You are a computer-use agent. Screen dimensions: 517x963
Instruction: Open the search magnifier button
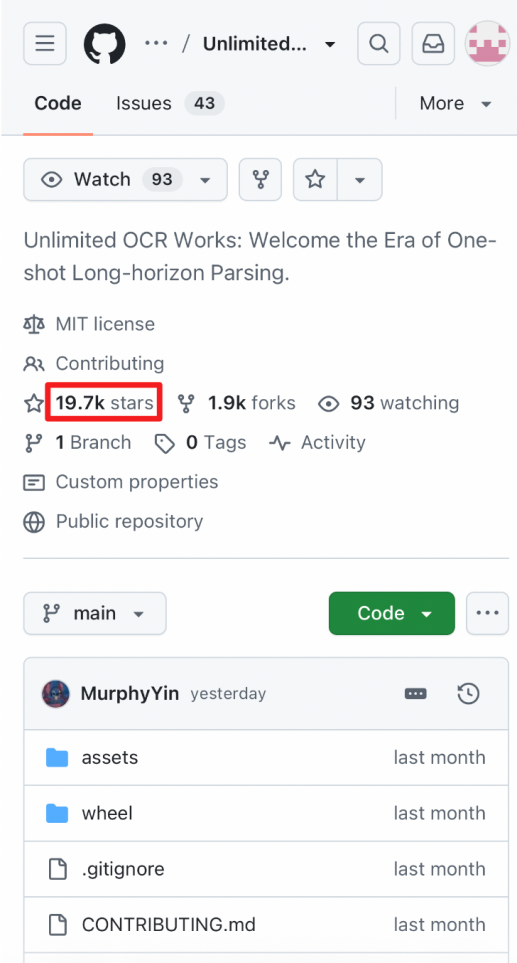tap(379, 44)
